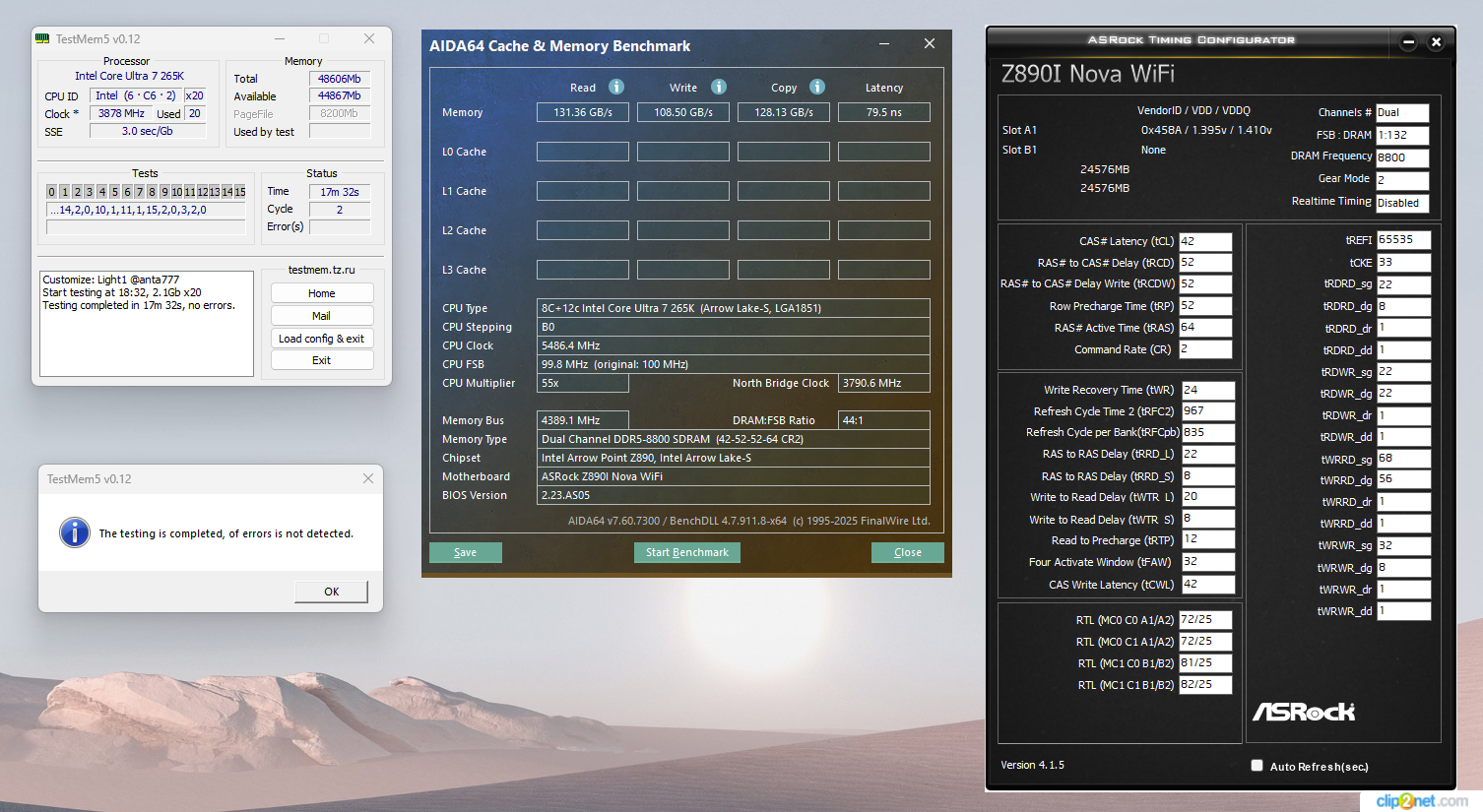Select the Refresh Cycle Time 2 (tRFC2) field
This screenshot has height=812, width=1483.
coord(1208,411)
